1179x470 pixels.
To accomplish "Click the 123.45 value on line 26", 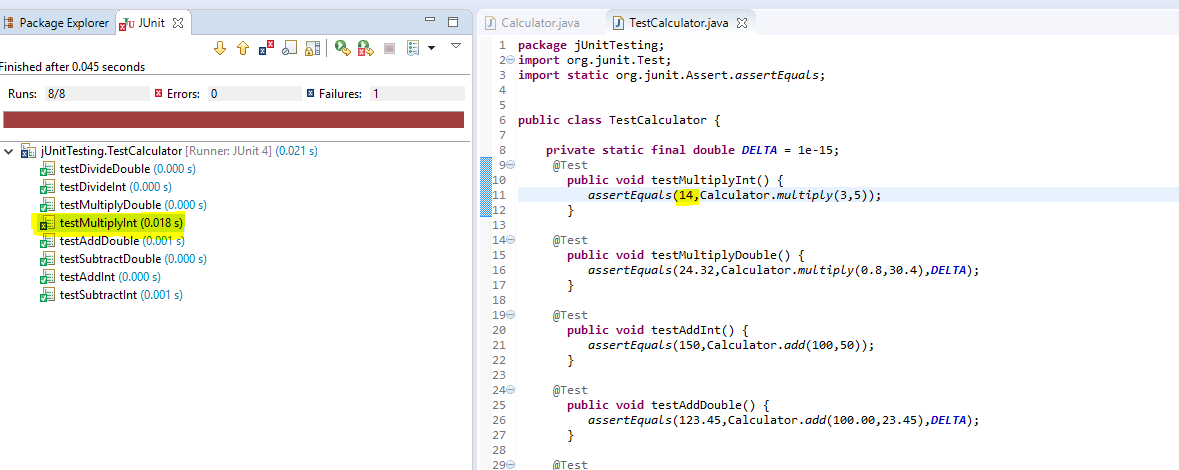I will coord(699,420).
